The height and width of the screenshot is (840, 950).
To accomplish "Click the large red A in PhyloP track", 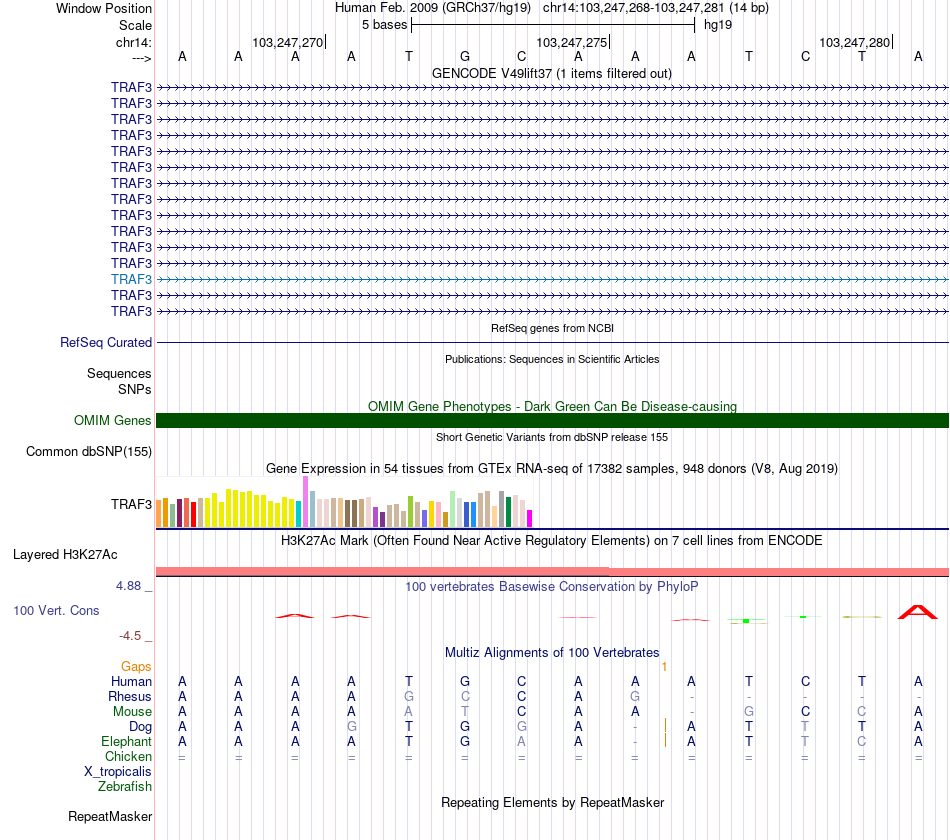I will coord(918,612).
